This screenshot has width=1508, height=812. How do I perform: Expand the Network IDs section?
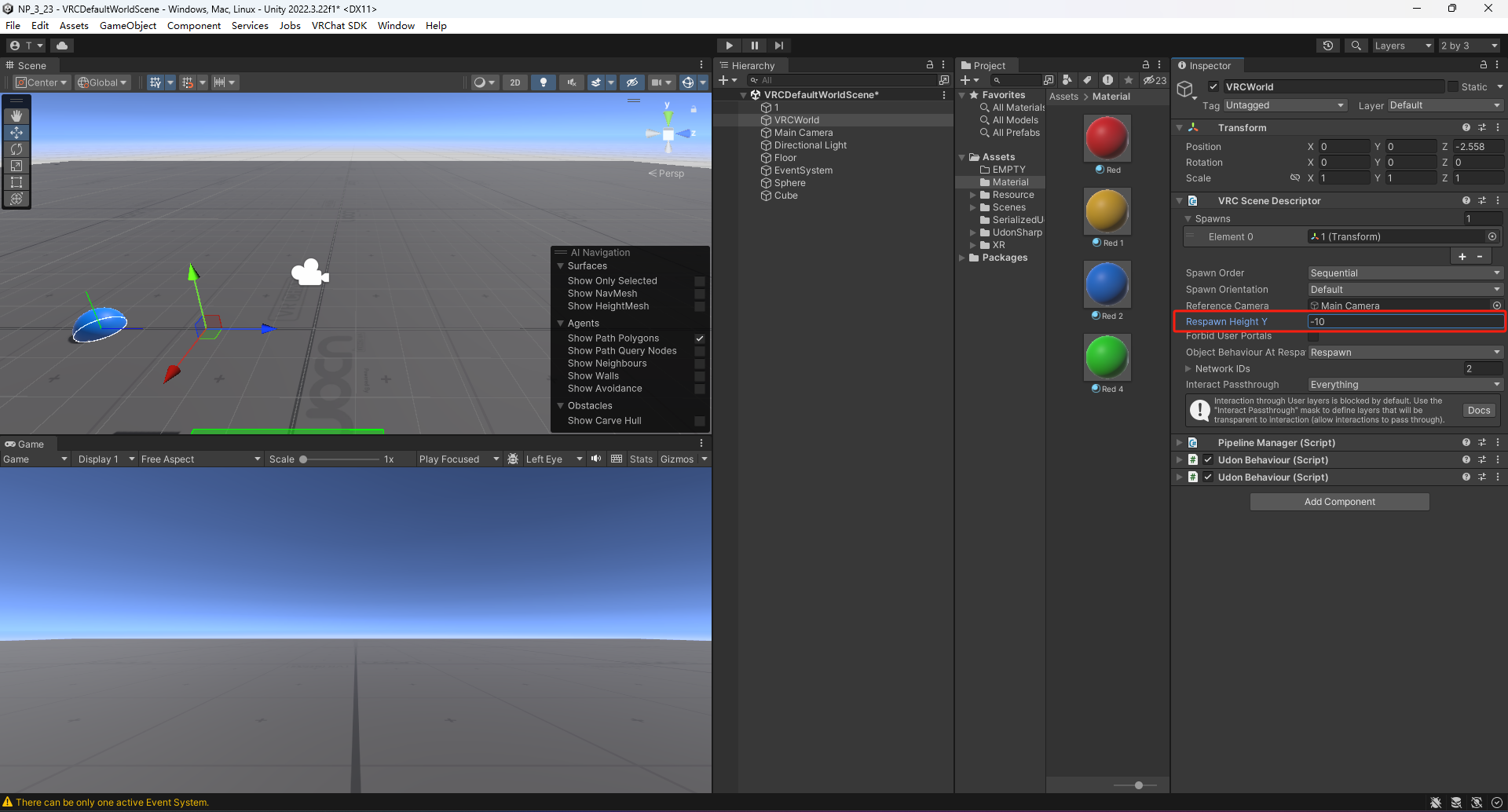coord(1188,369)
